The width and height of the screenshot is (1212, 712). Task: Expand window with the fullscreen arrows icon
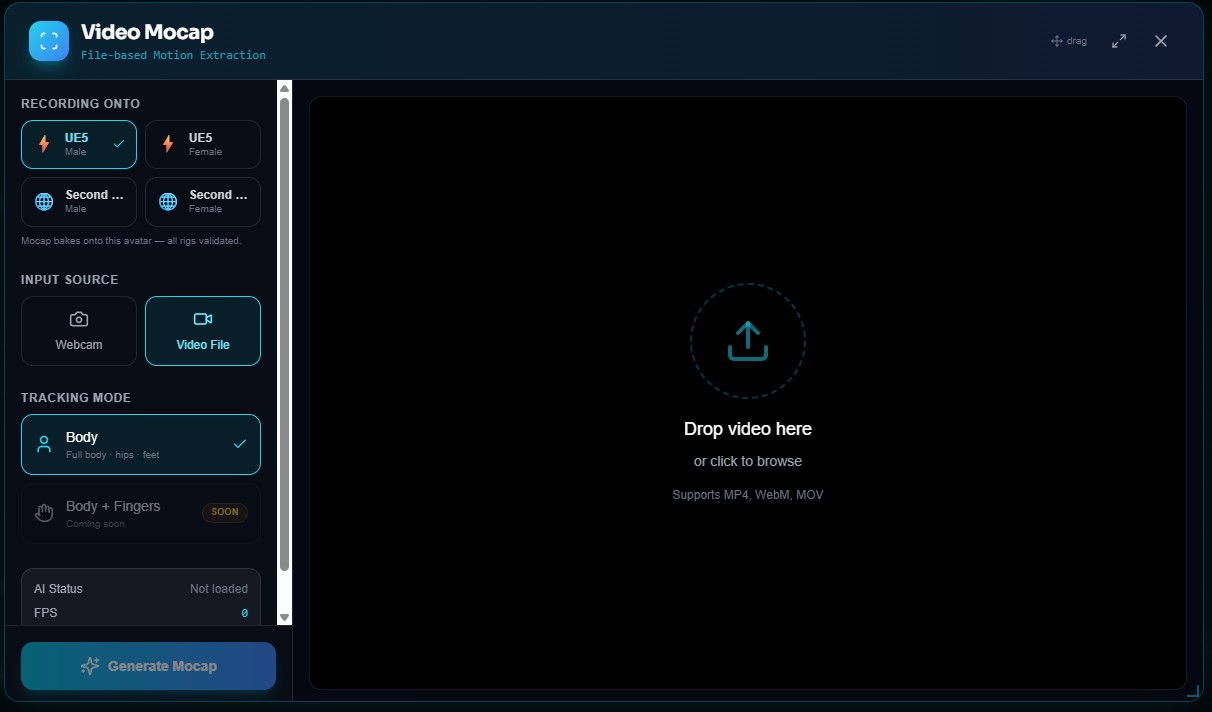(1119, 41)
